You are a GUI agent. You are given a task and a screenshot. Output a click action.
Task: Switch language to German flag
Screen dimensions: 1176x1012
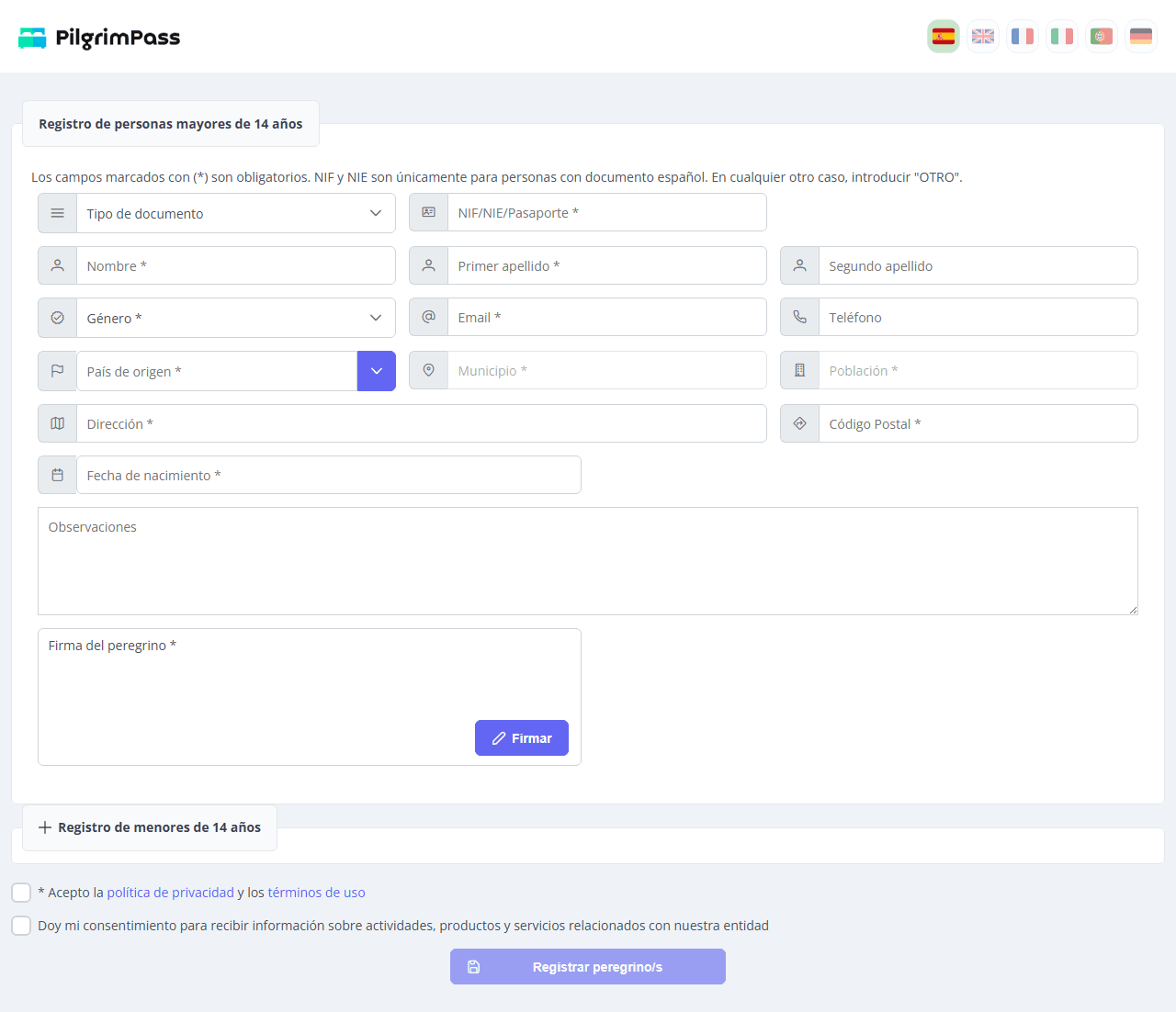[x=1141, y=37]
